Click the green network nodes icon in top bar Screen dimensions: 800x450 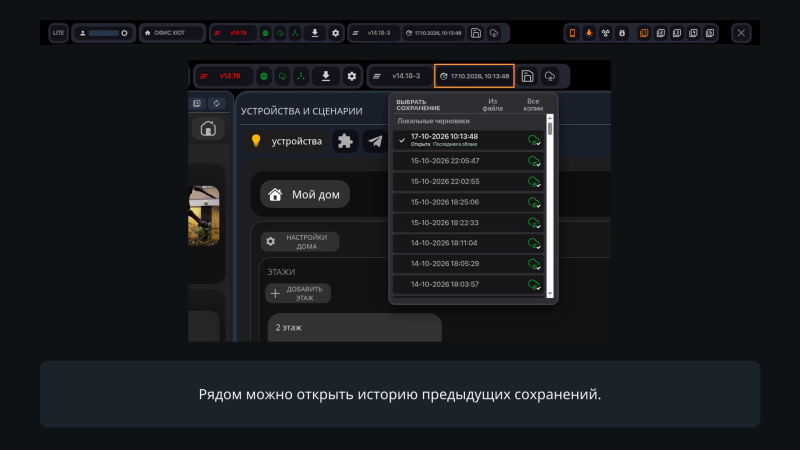(295, 33)
